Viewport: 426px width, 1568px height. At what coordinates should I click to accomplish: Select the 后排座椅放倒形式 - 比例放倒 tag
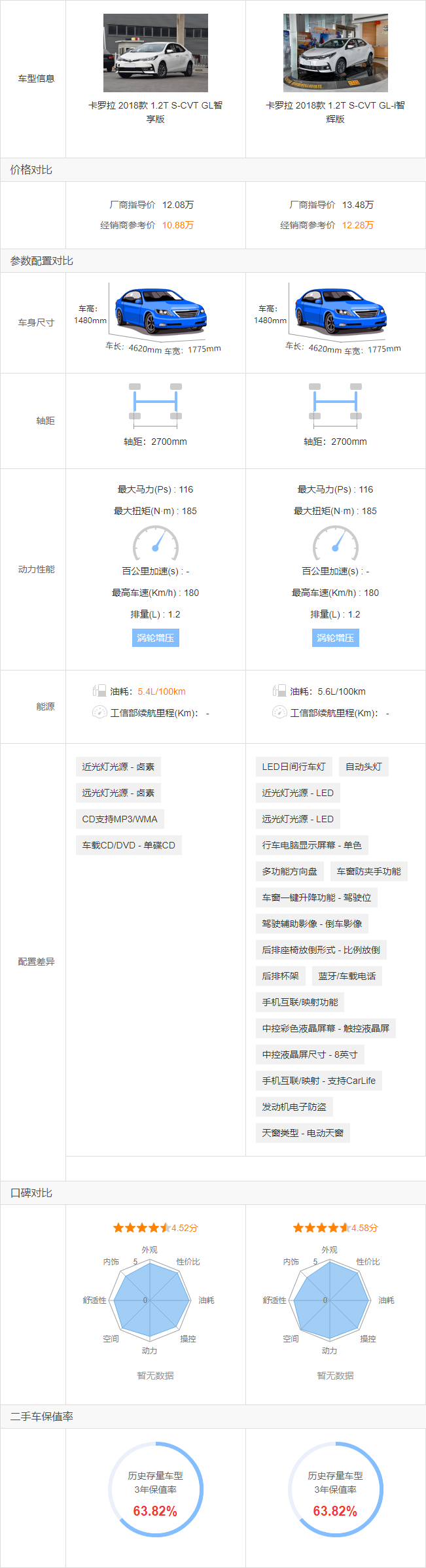(321, 950)
